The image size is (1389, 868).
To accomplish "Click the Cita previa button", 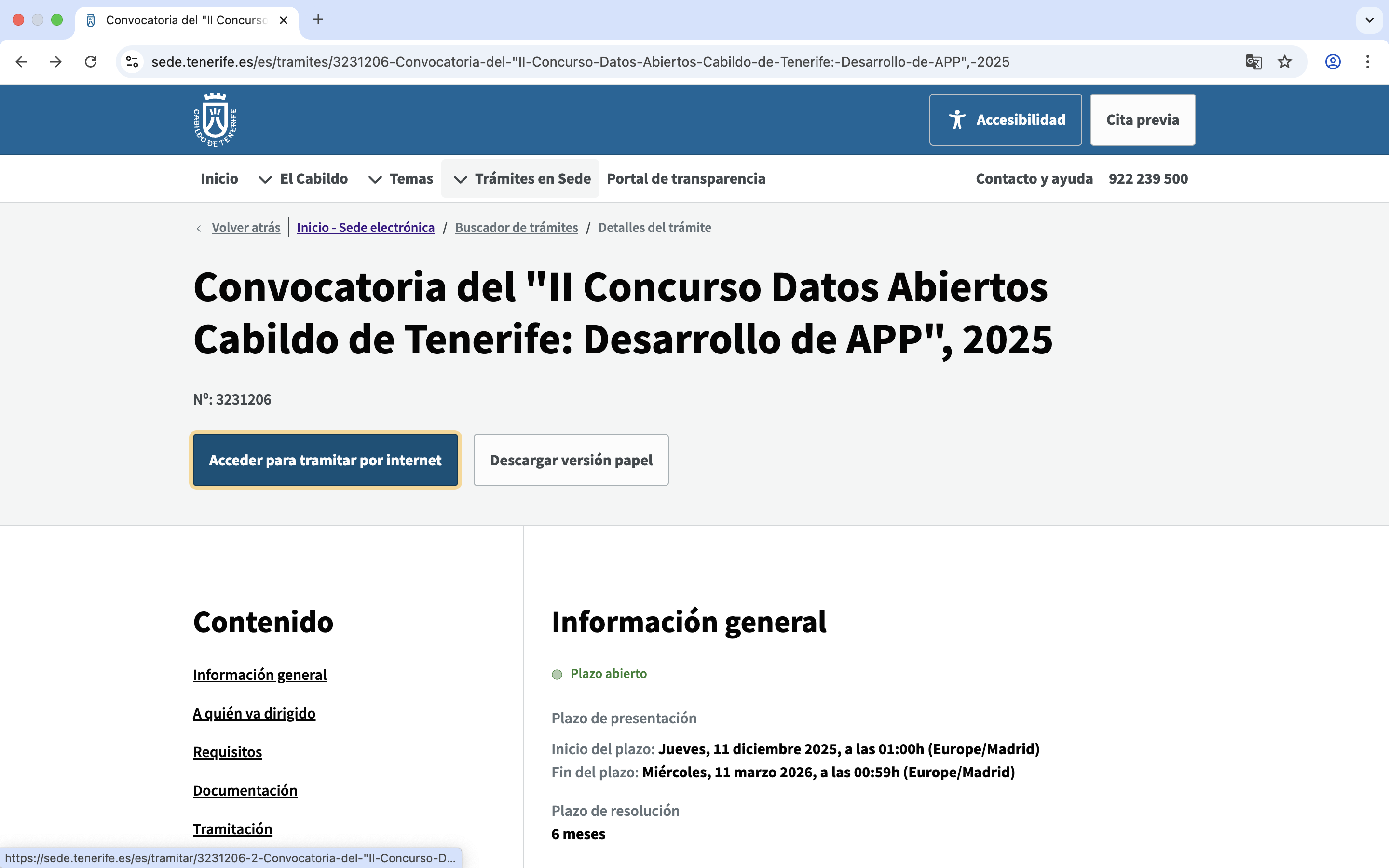I will 1142,120.
